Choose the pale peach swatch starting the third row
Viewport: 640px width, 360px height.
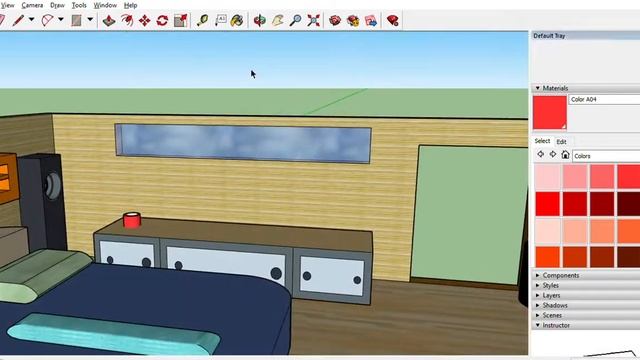548,231
